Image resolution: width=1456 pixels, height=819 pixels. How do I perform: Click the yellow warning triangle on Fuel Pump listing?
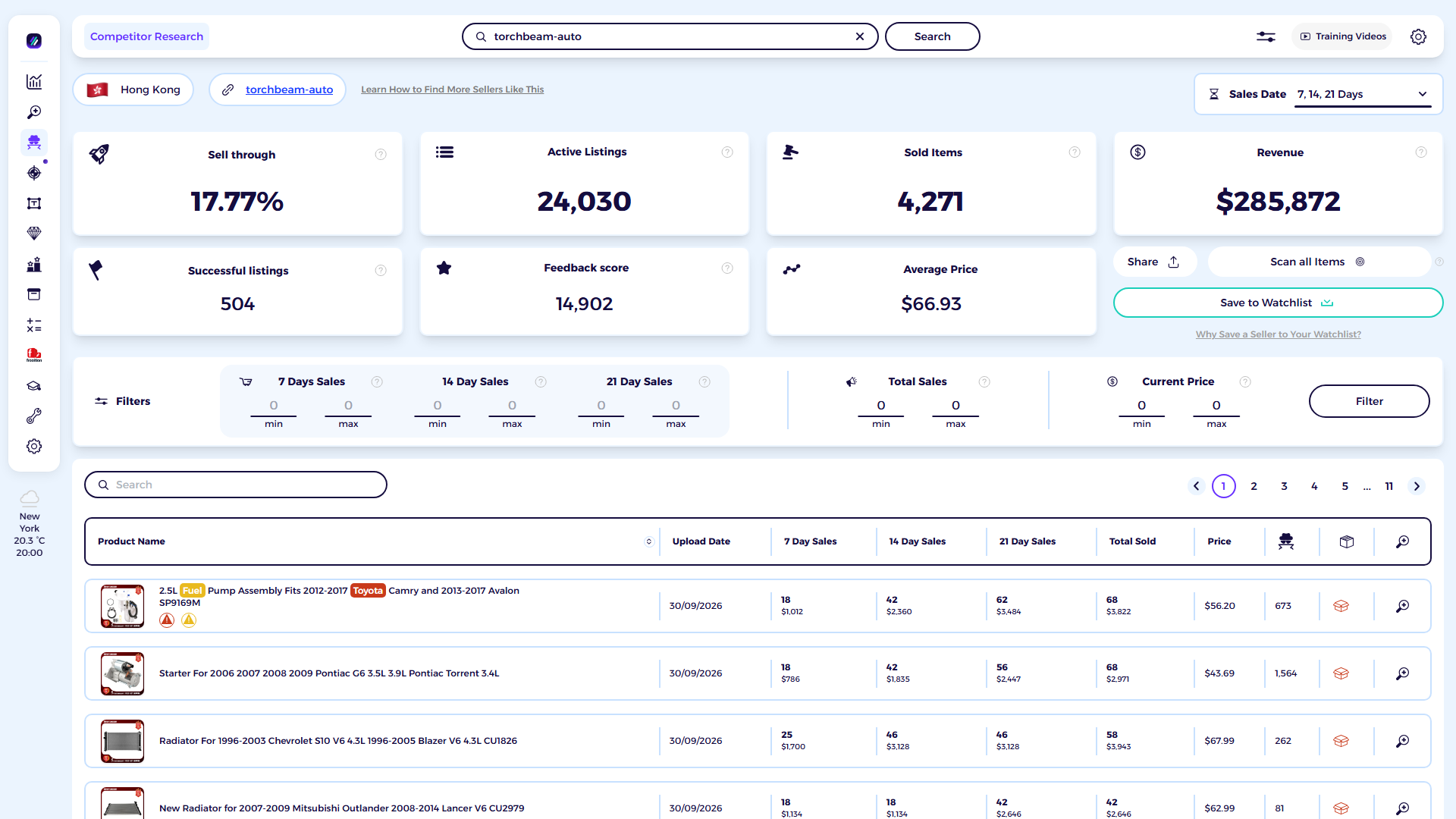point(189,620)
